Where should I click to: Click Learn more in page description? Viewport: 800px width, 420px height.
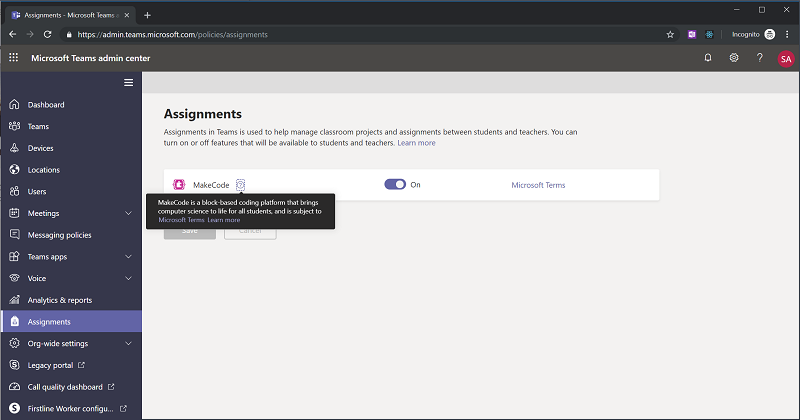pos(416,143)
